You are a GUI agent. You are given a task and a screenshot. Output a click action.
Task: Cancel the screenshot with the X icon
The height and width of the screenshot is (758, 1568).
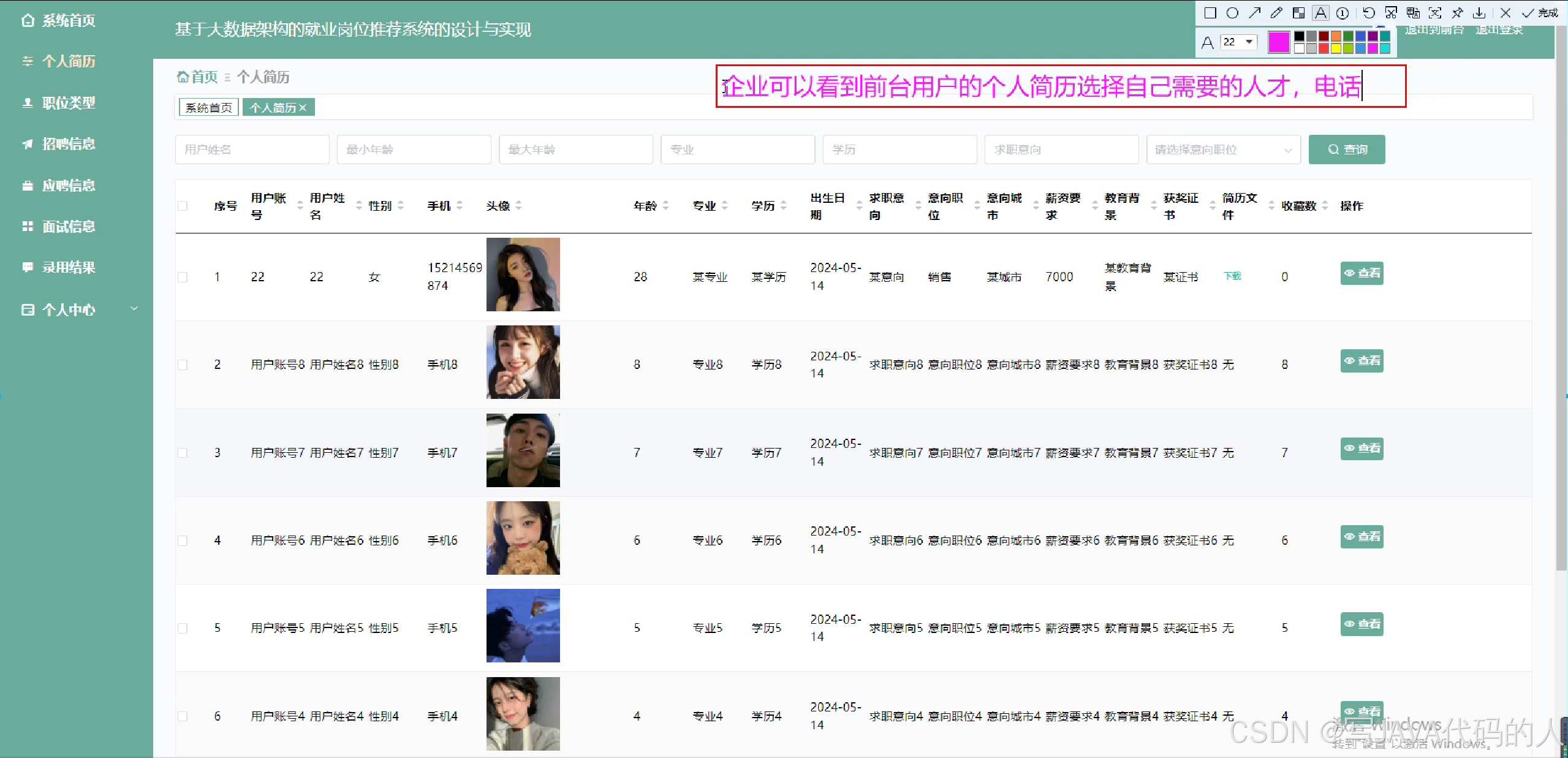(x=1506, y=13)
